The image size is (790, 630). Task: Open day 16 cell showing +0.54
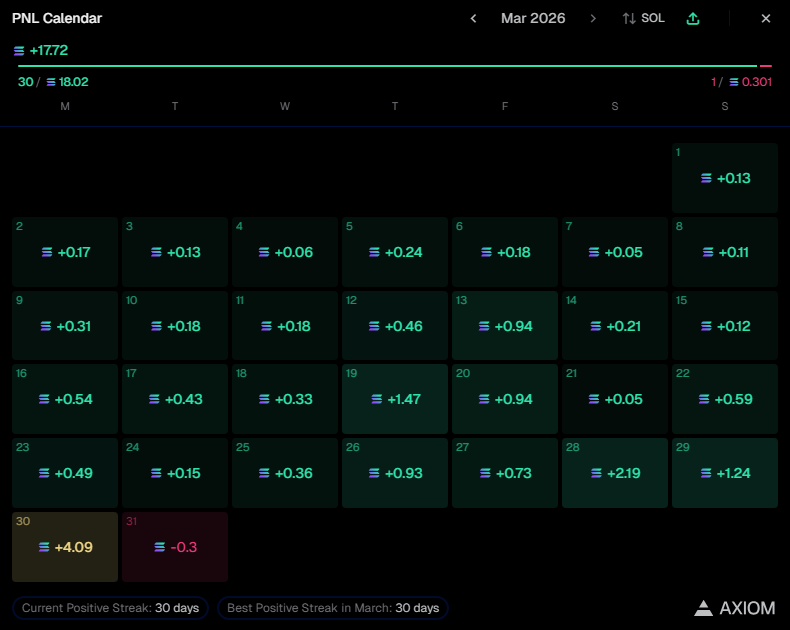[65, 399]
